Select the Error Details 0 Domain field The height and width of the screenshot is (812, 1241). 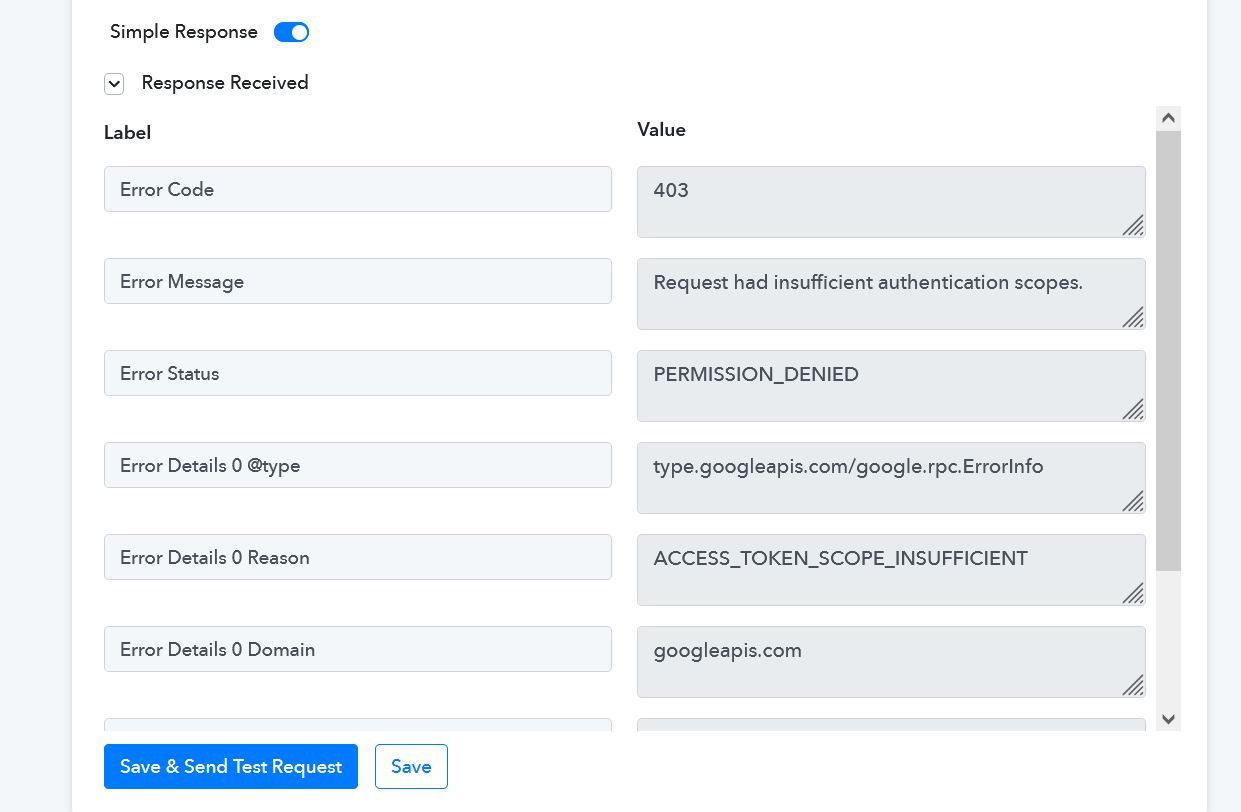click(x=358, y=649)
